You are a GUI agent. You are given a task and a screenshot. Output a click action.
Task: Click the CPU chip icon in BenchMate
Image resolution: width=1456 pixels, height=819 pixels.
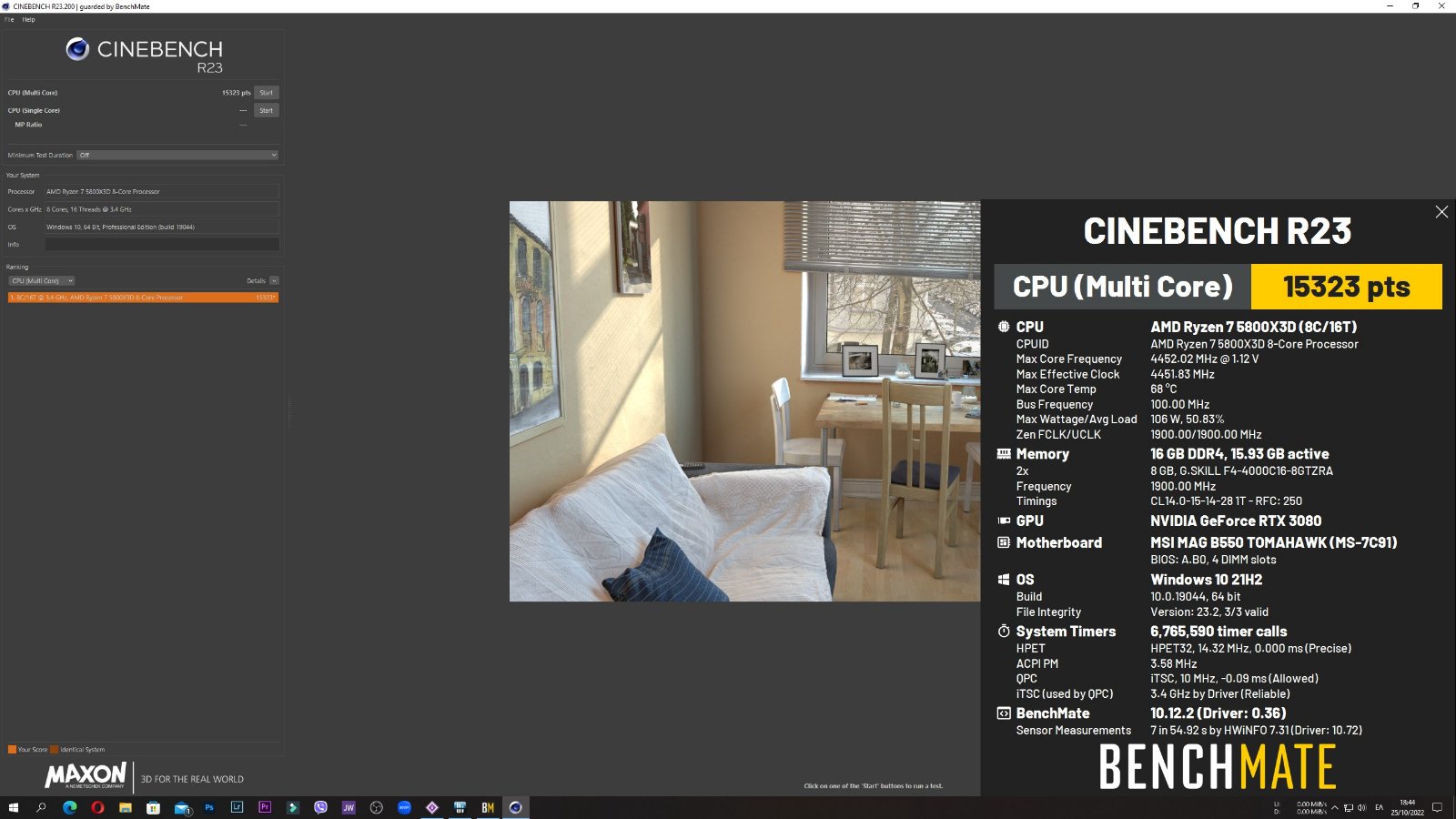1004,327
